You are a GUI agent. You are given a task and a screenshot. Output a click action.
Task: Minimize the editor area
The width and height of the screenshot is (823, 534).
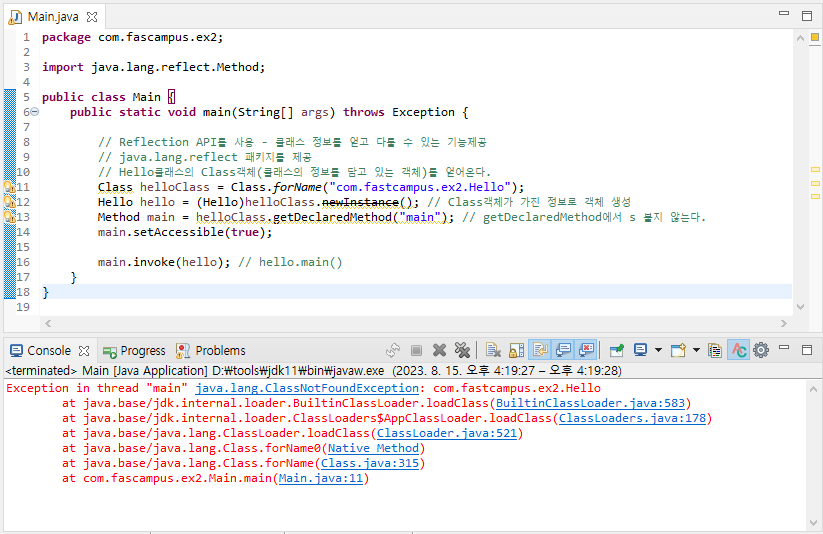pyautogui.click(x=784, y=14)
